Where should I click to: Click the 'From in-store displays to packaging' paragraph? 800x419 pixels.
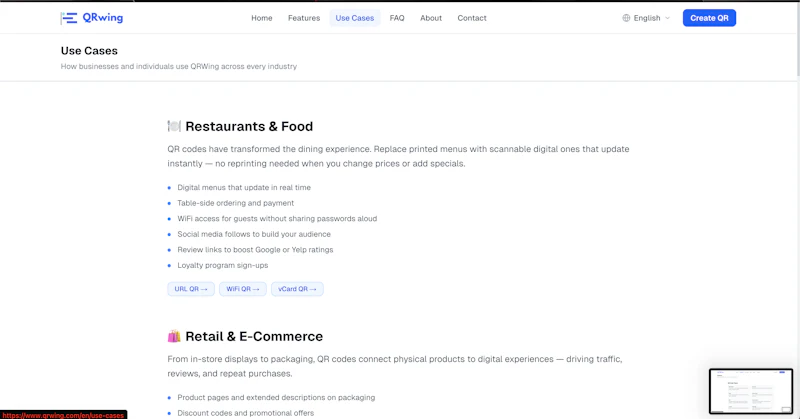pyautogui.click(x=395, y=366)
